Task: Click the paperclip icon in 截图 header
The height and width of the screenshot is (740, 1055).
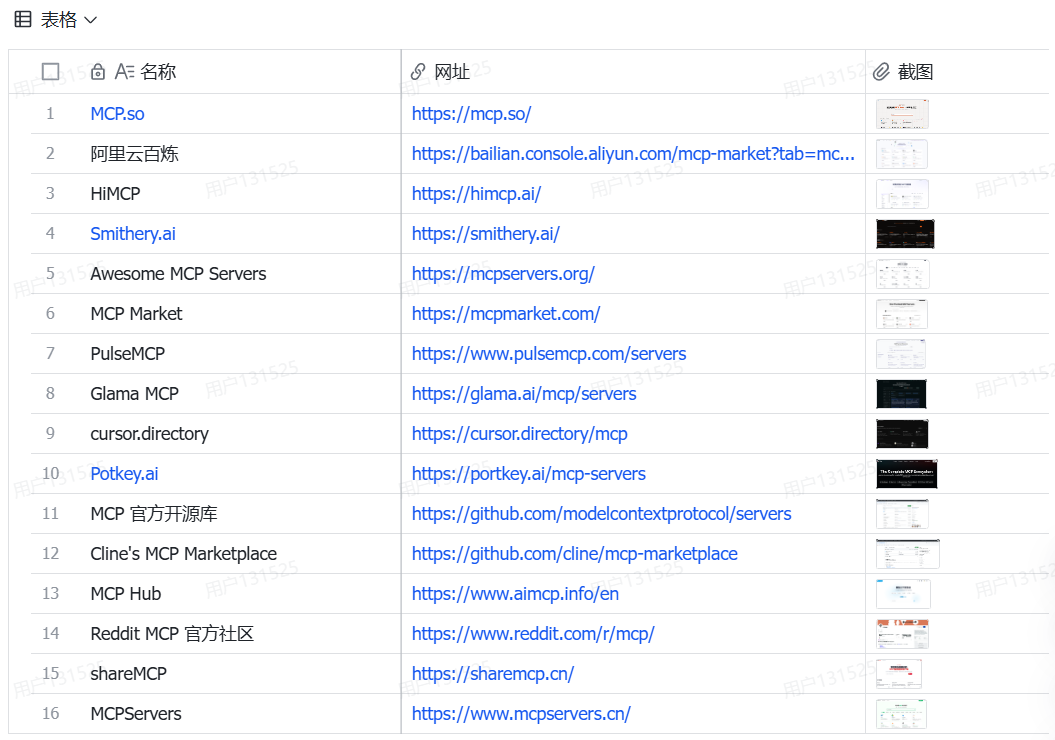Action: click(881, 71)
